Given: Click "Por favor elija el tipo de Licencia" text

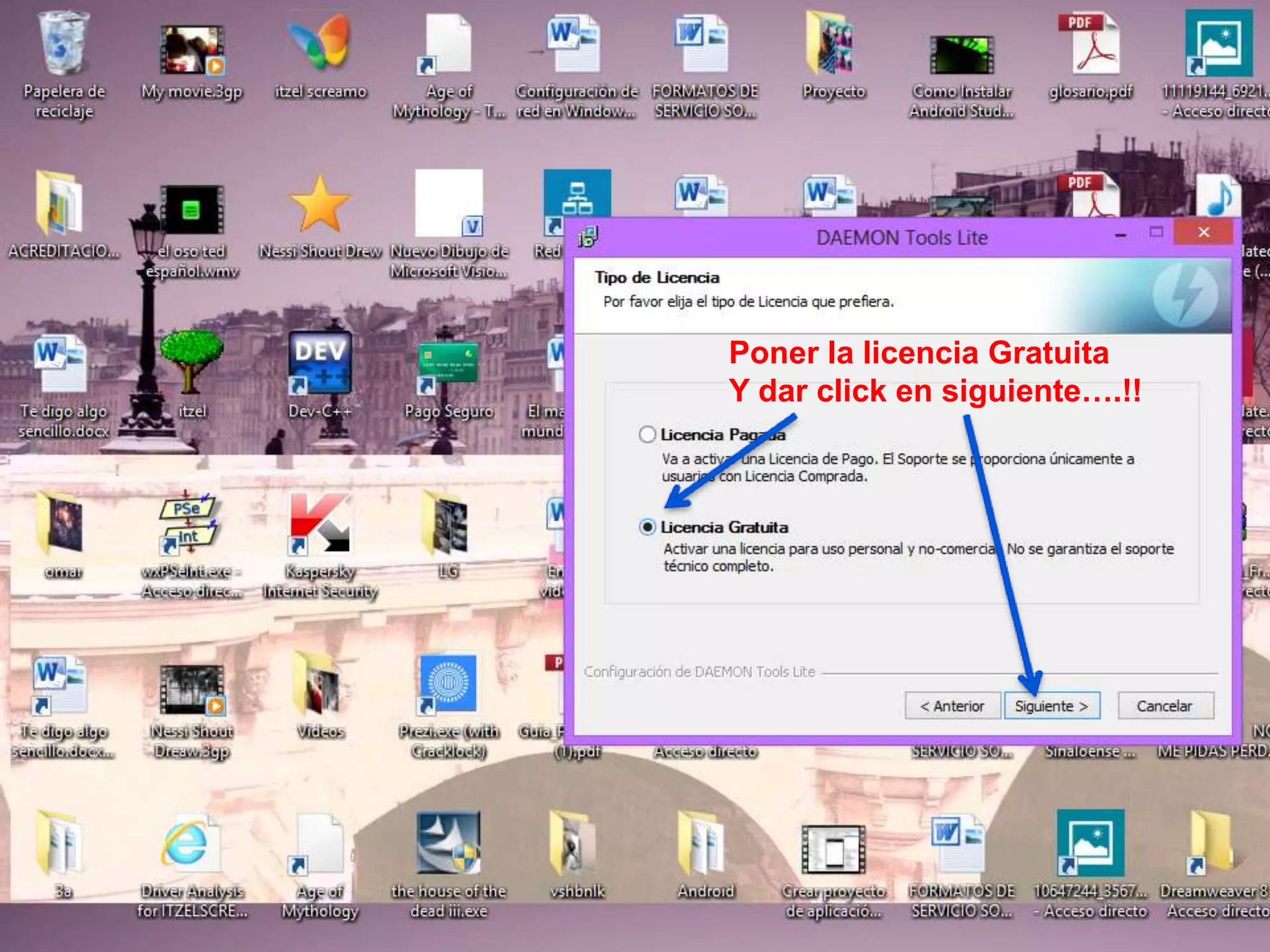Looking at the screenshot, I should [748, 302].
